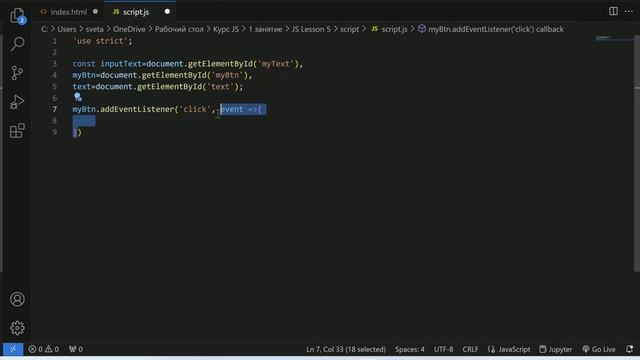Image resolution: width=640 pixels, height=360 pixels.
Task: Open the Extensions view
Action: [17, 131]
